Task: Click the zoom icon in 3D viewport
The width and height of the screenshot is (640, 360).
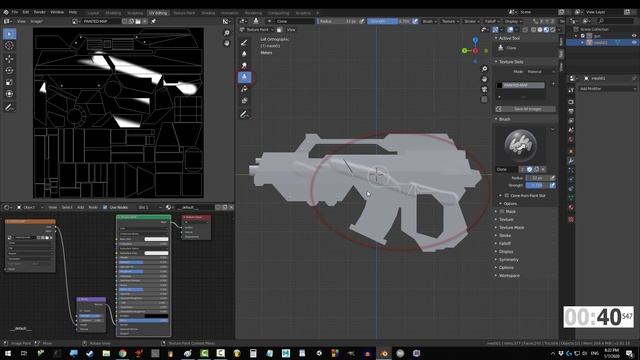Action: pos(484,69)
